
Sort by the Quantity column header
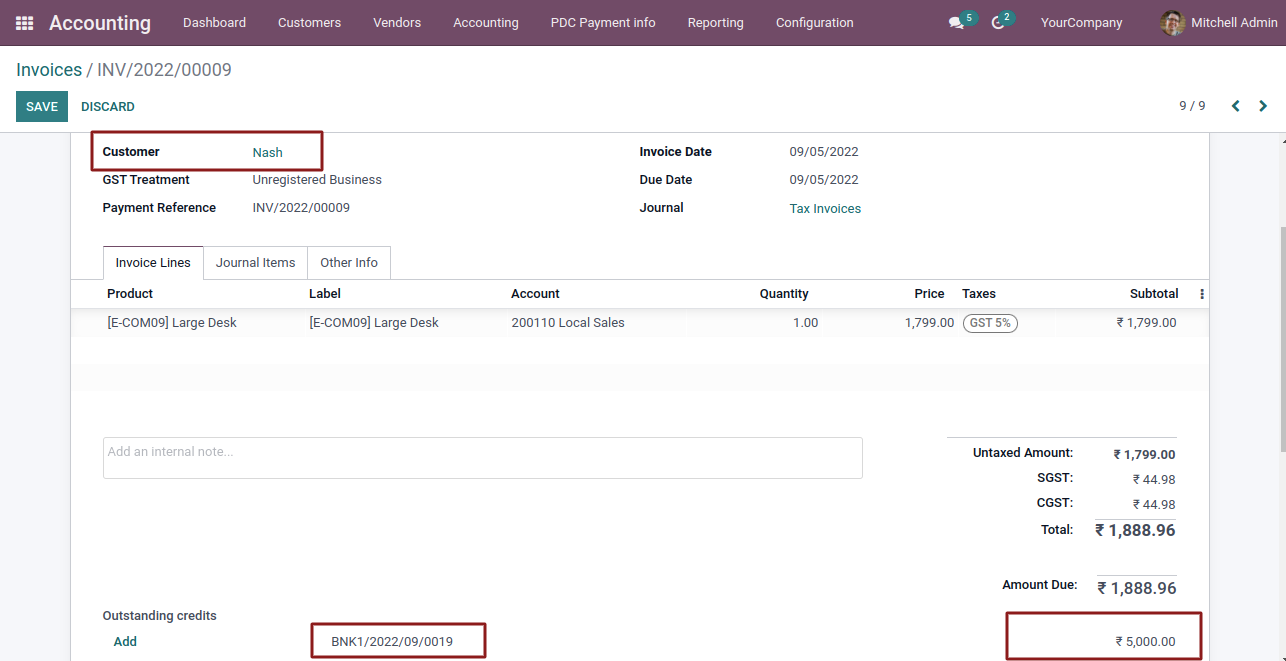pos(784,294)
